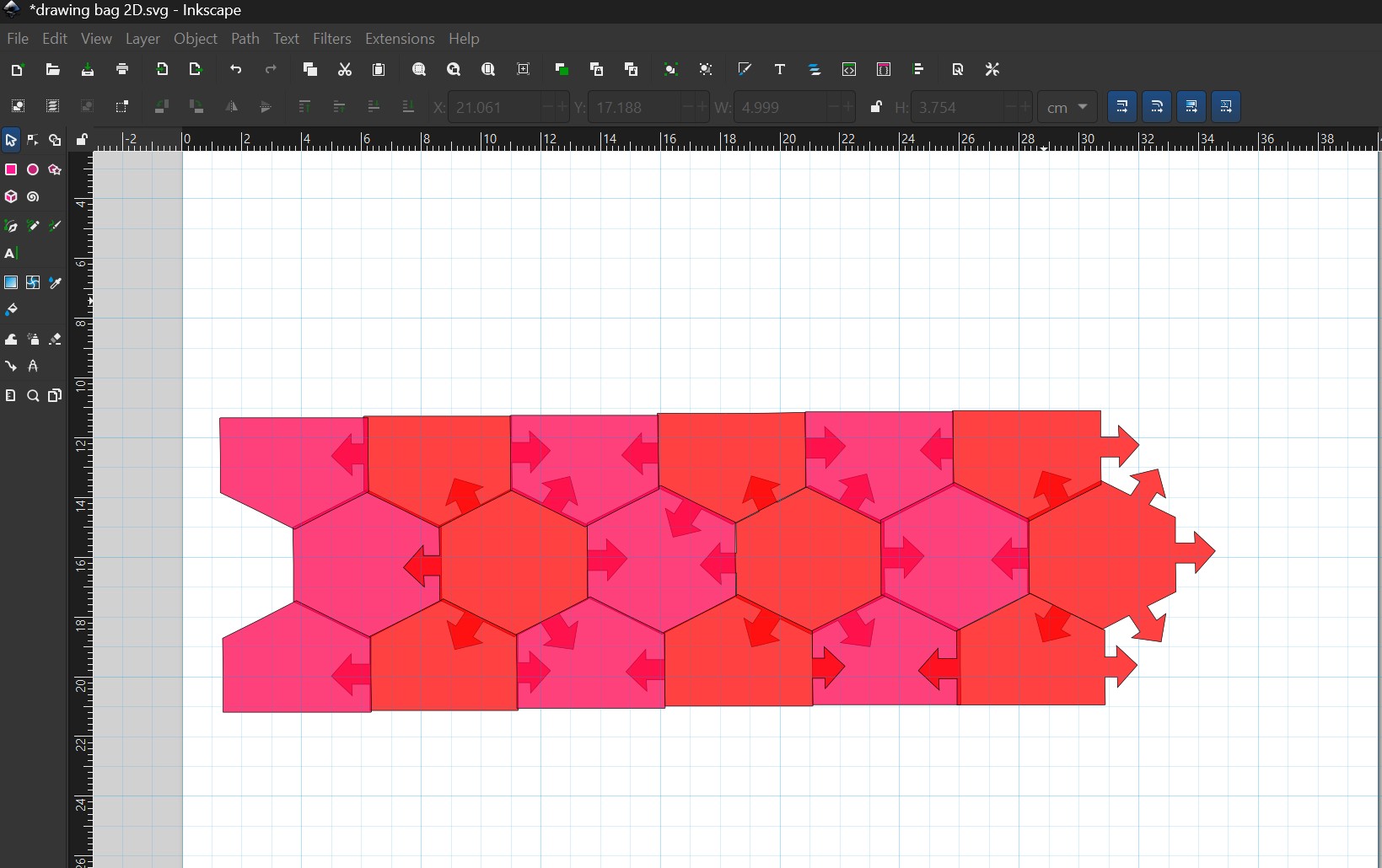This screenshot has width=1382, height=868.
Task: Choose the Gradient tool
Action: pos(11,282)
